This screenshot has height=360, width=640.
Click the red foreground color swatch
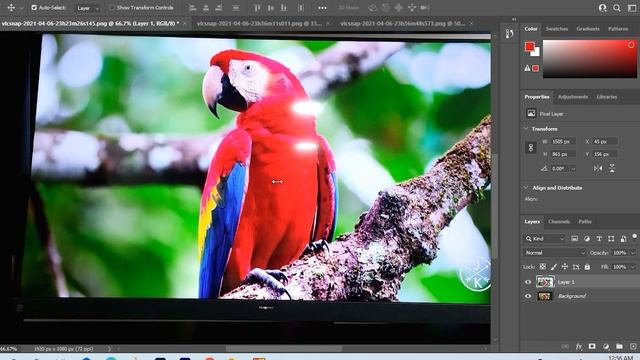click(529, 47)
